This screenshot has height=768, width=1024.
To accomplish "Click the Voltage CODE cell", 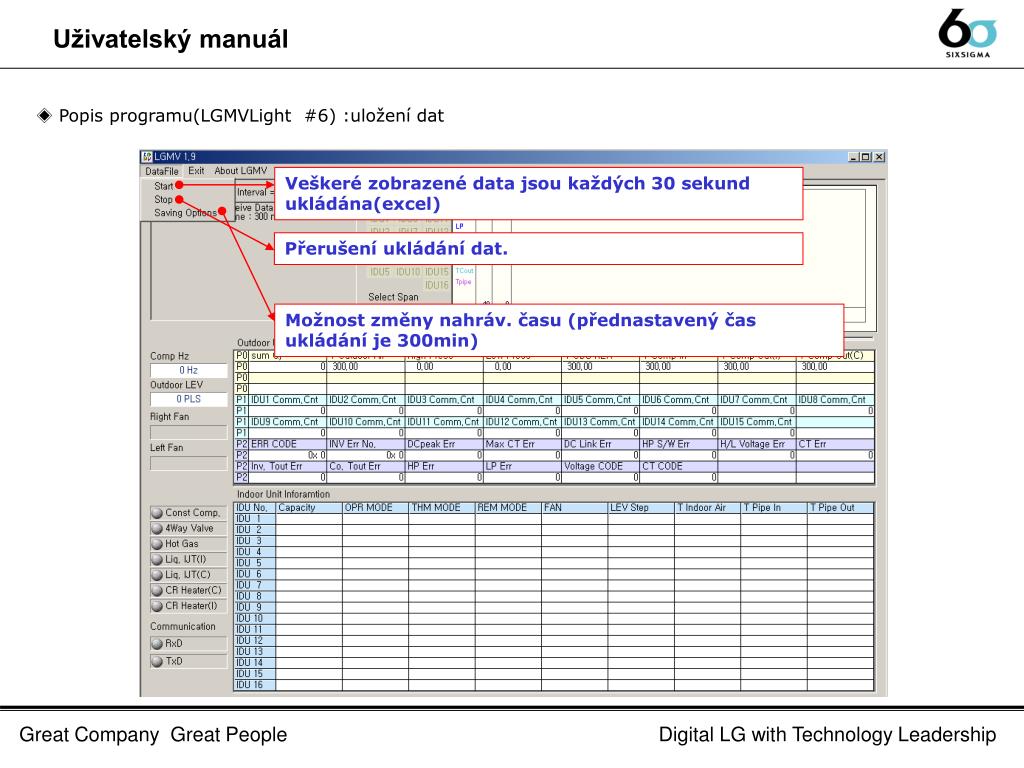I will coord(601,466).
